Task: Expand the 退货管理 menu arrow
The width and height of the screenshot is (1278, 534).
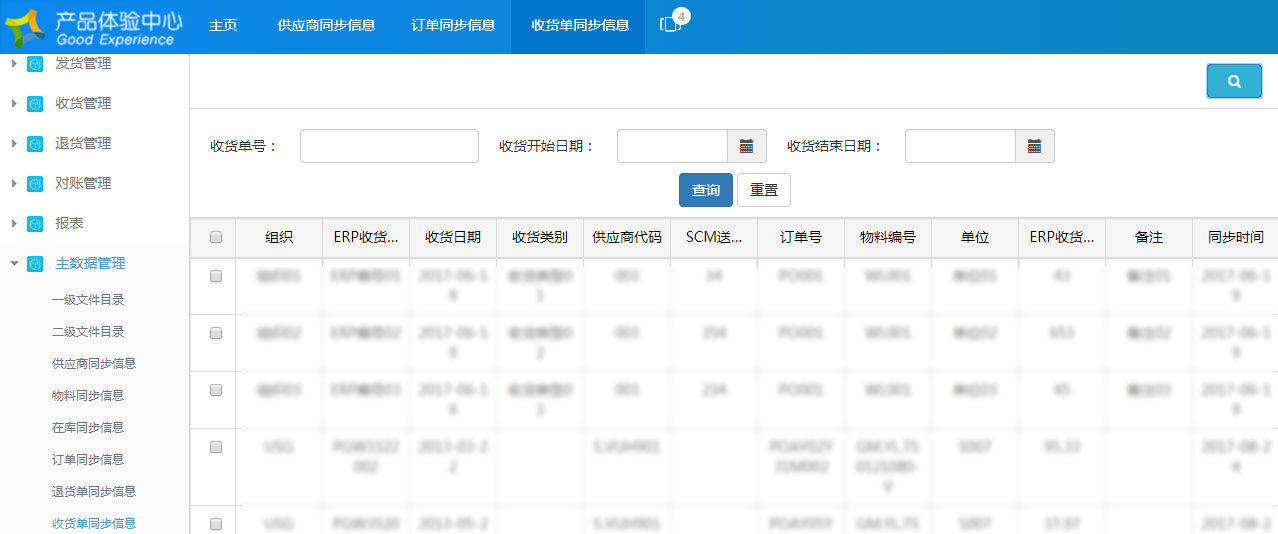Action: pos(14,144)
